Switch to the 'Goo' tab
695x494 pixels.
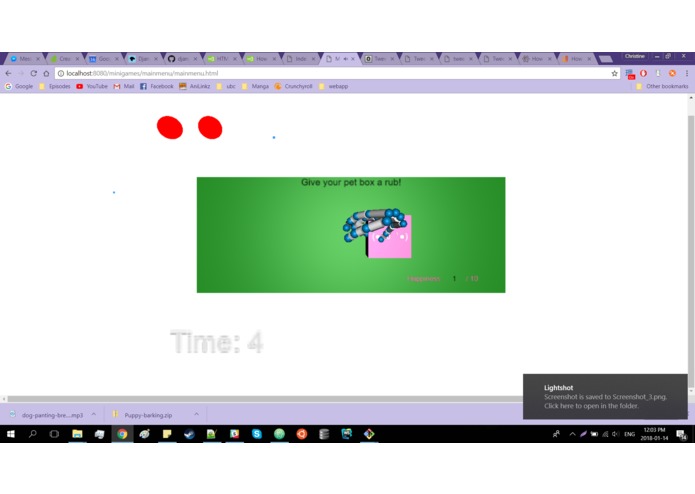[x=104, y=58]
